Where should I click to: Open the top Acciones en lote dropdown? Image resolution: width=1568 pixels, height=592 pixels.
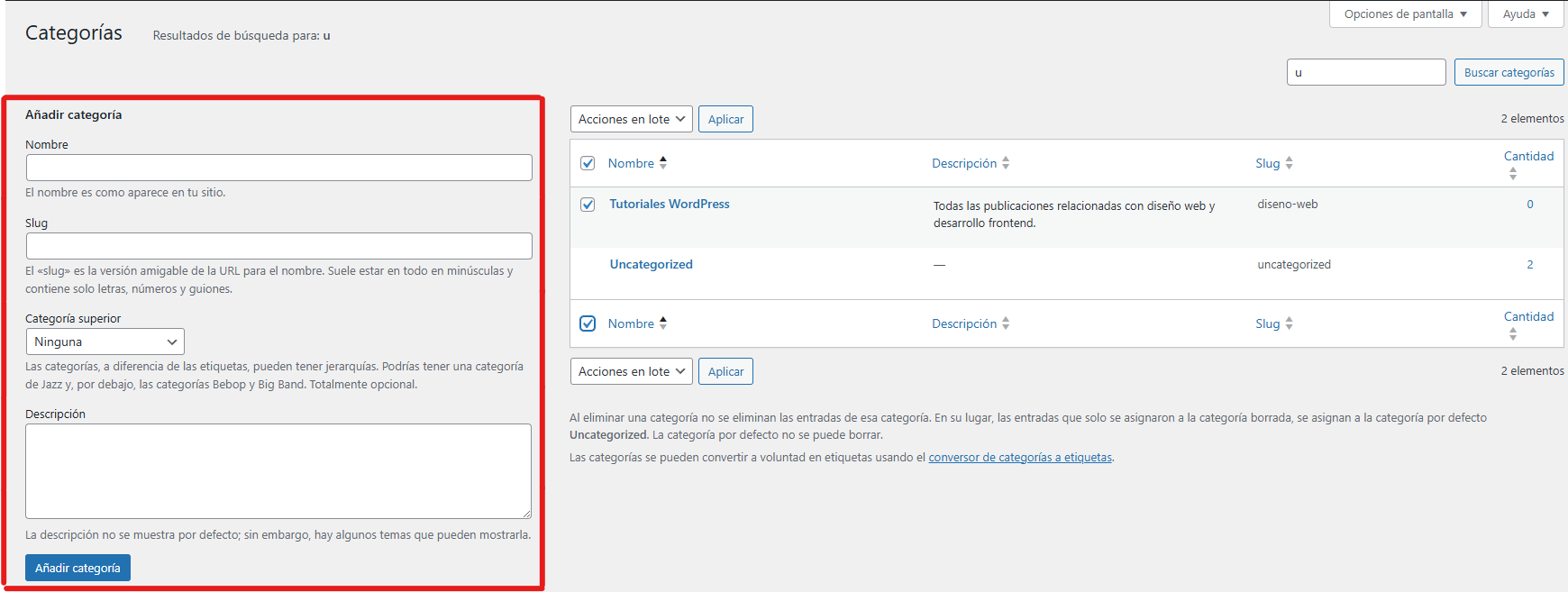(631, 119)
